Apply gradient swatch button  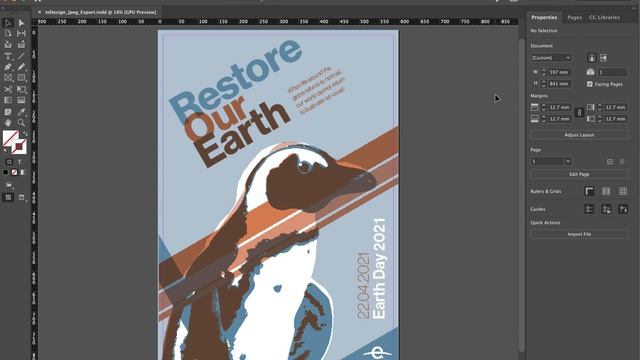point(23,172)
